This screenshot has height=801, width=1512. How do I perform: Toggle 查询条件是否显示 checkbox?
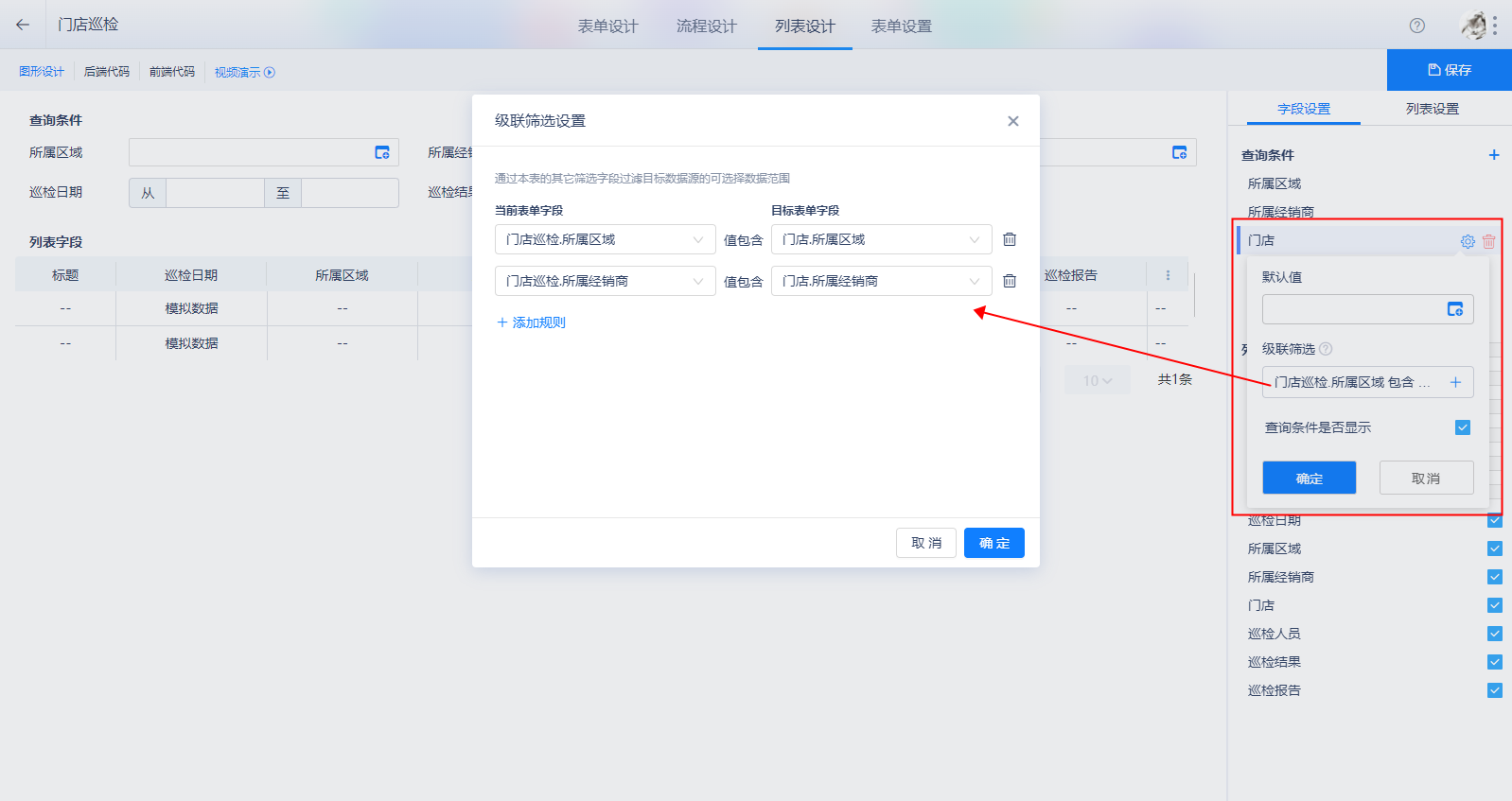click(1463, 427)
